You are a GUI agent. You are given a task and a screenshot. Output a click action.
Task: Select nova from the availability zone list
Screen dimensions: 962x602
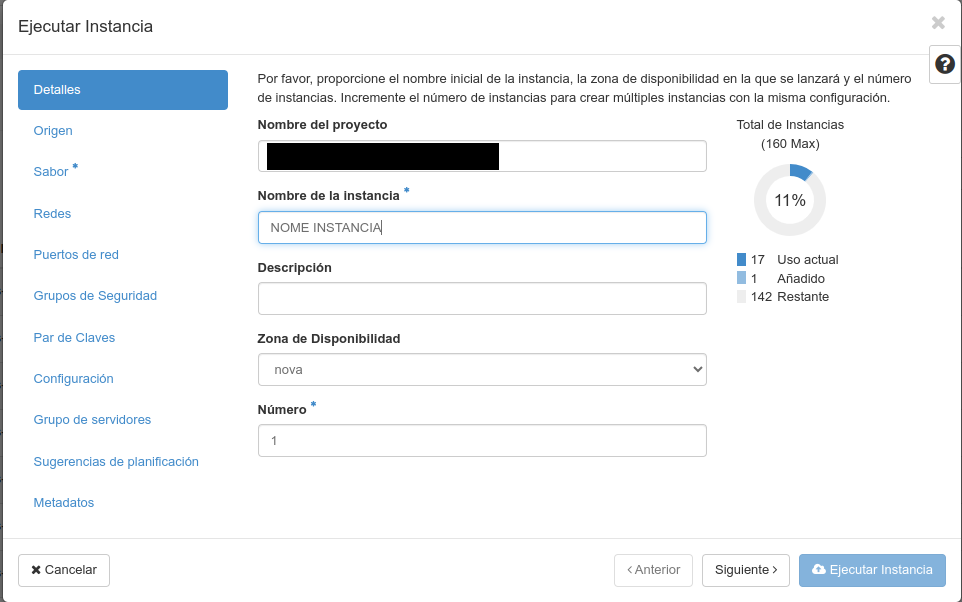(x=482, y=369)
